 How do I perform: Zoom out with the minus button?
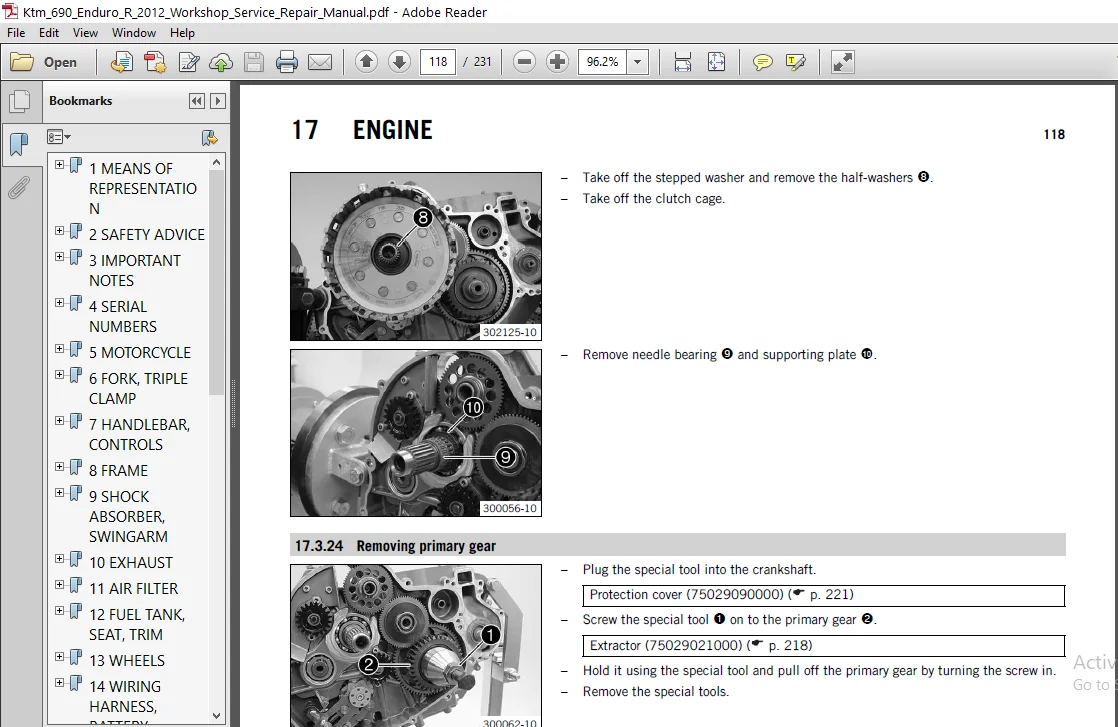(x=524, y=62)
